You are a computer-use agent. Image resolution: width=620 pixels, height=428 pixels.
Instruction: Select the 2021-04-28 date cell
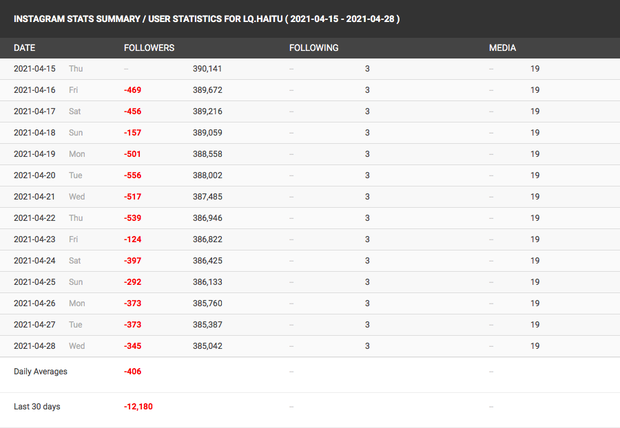click(37, 345)
